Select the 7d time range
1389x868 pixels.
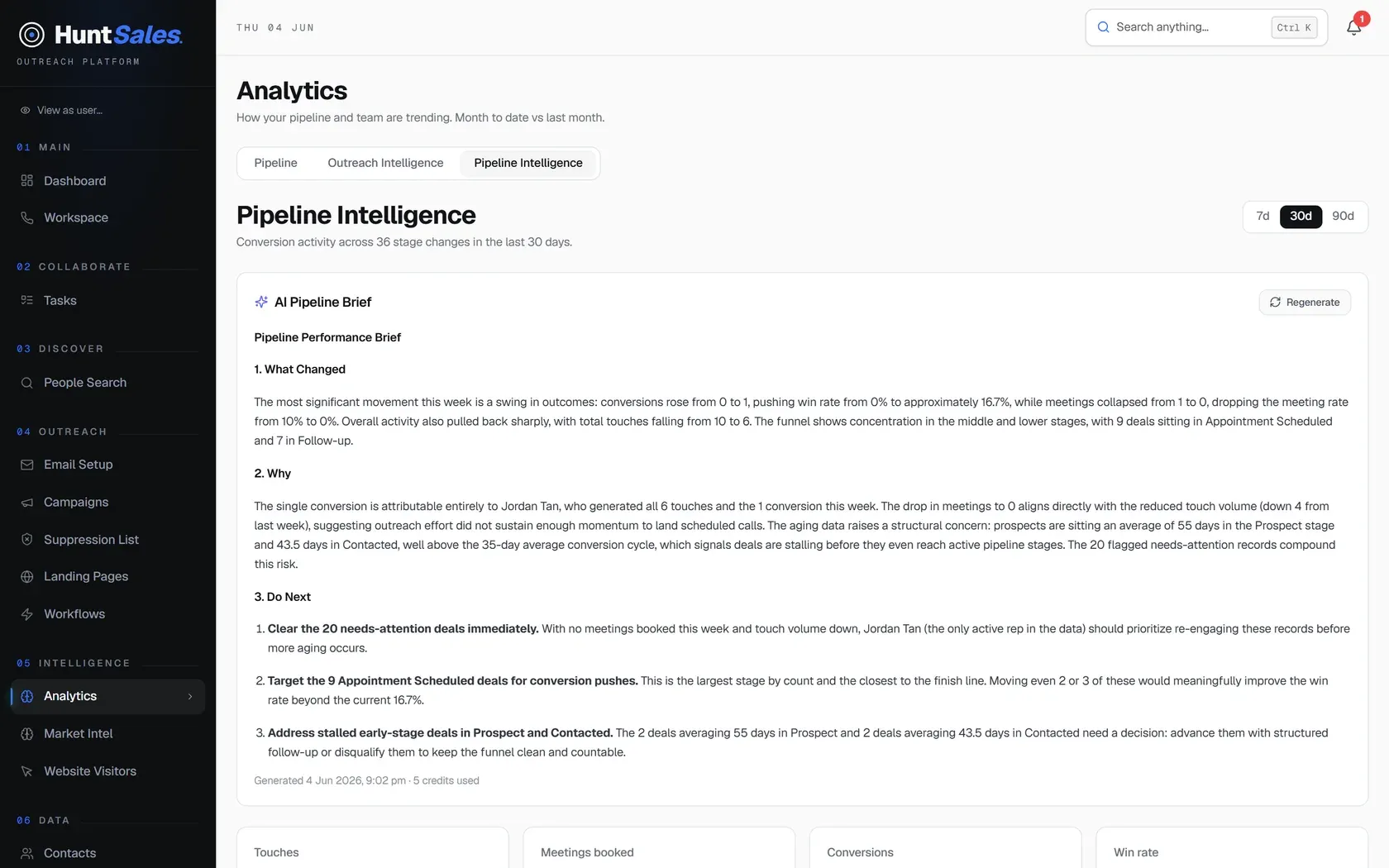1263,217
